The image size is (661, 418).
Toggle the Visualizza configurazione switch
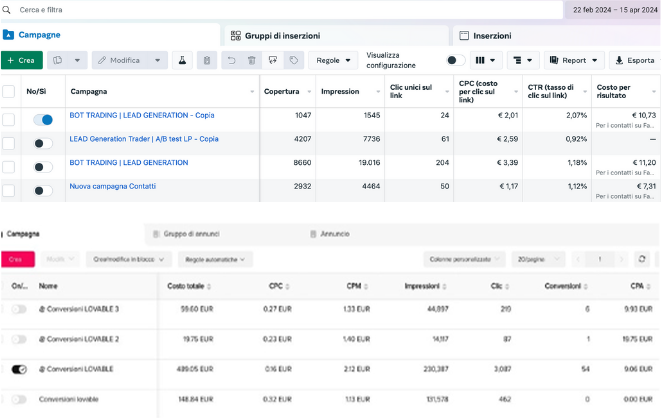[454, 60]
